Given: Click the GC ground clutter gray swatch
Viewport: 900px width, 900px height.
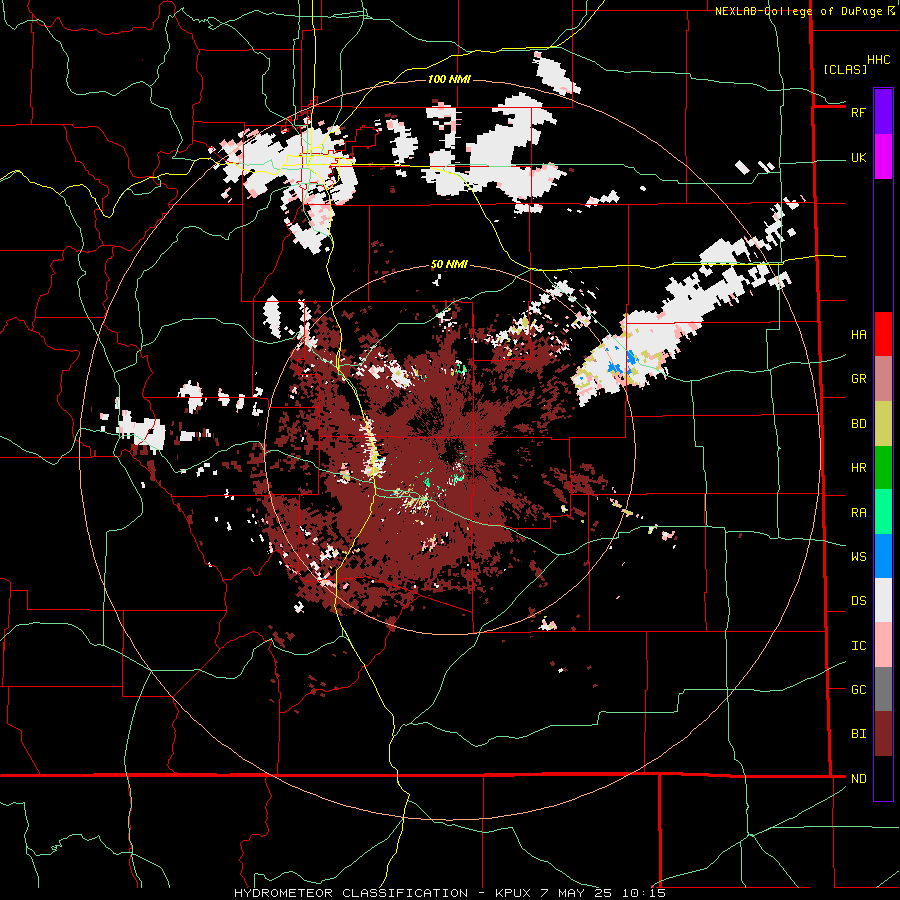Looking at the screenshot, I should click(x=883, y=689).
